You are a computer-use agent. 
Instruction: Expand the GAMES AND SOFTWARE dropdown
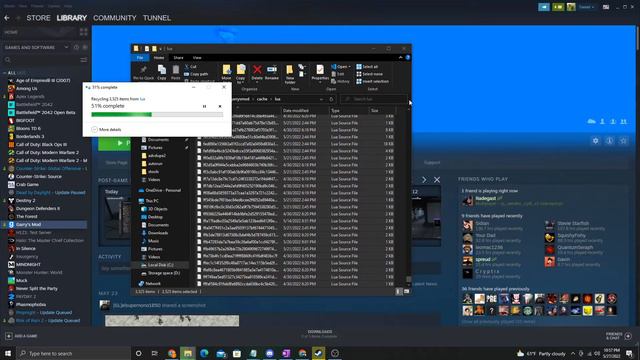tap(66, 47)
